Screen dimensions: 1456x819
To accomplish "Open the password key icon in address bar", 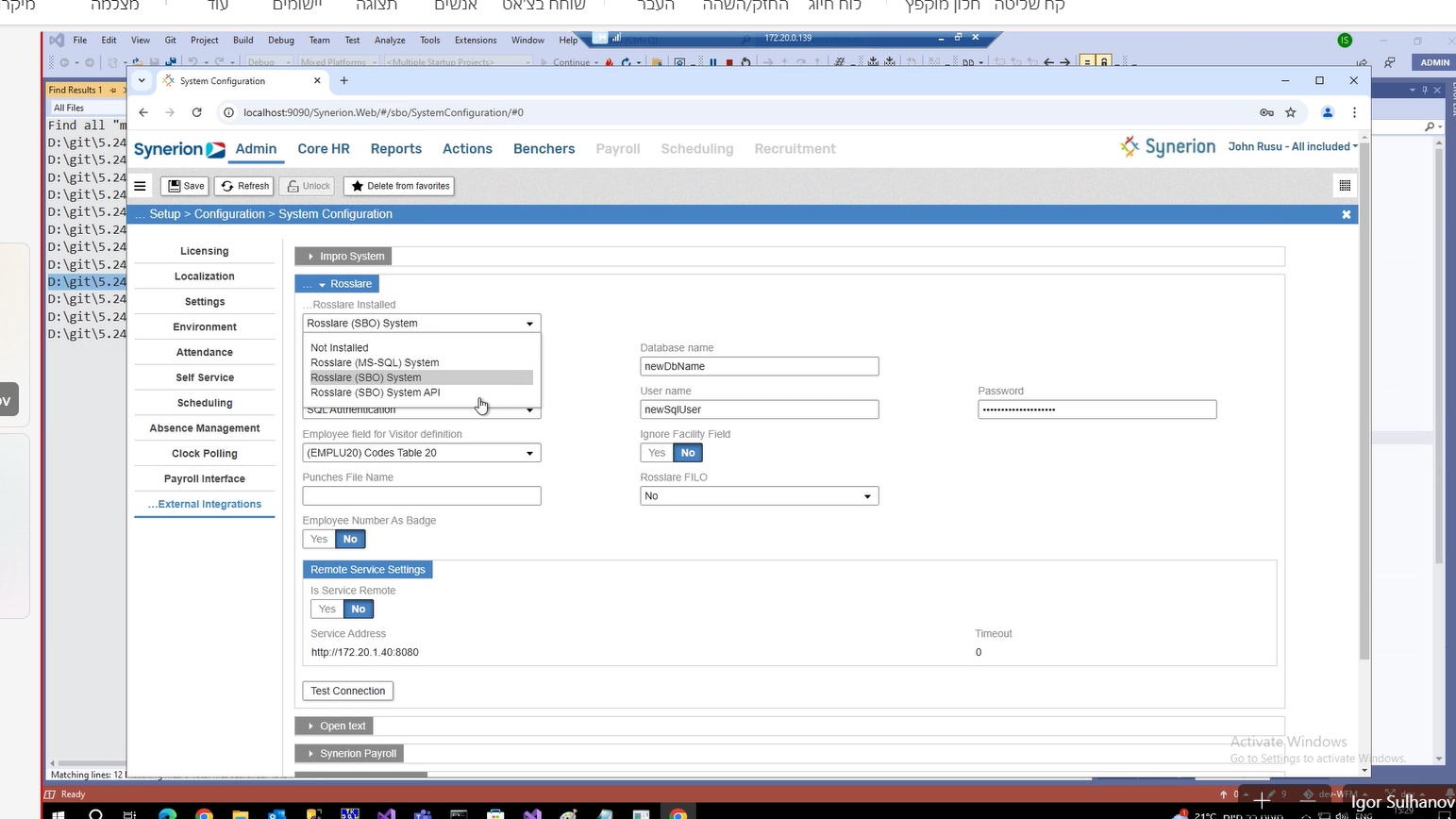I will 1266,112.
